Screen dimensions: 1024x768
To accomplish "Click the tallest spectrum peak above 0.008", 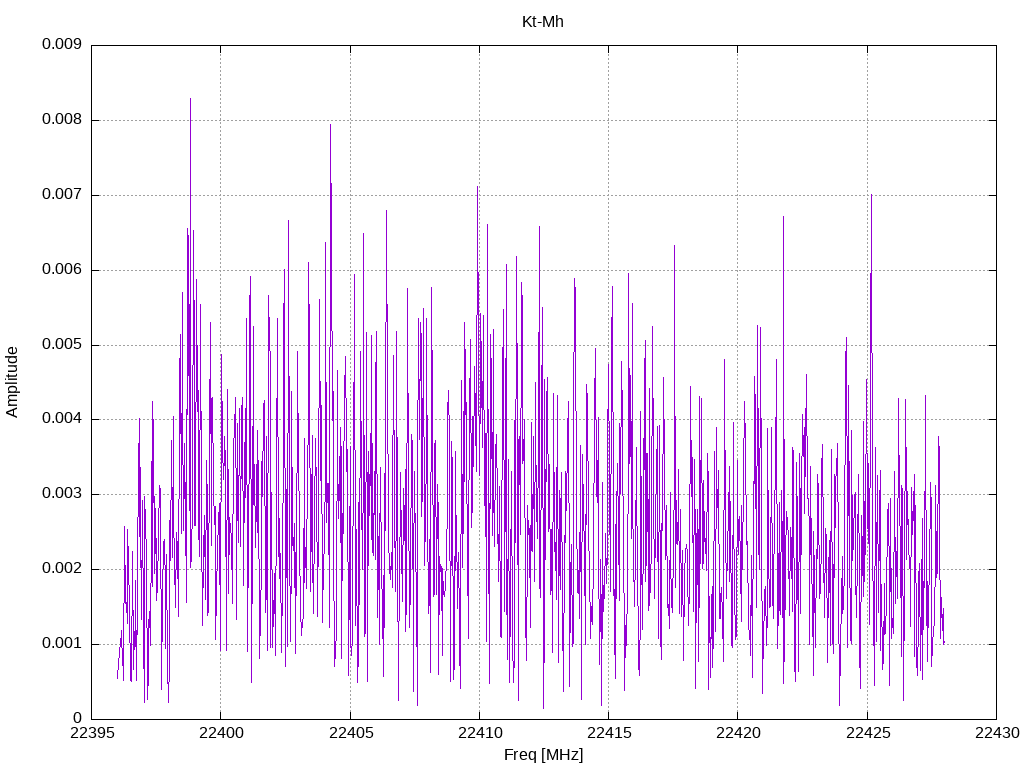I will point(191,100).
